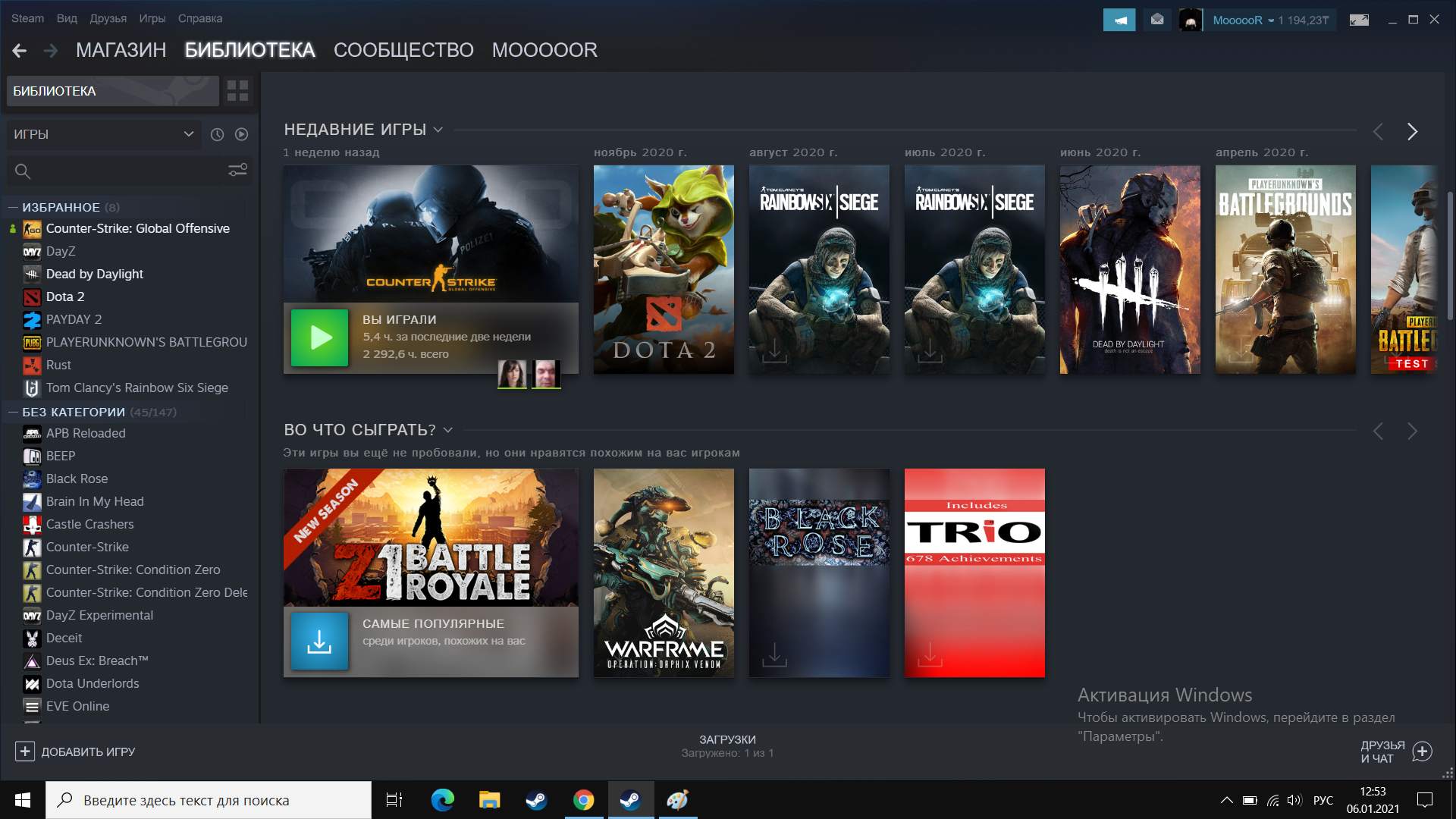Viewport: 1456px width, 819px height.
Task: Click next arrow in 'Во что сыграть' section
Action: tap(1412, 431)
